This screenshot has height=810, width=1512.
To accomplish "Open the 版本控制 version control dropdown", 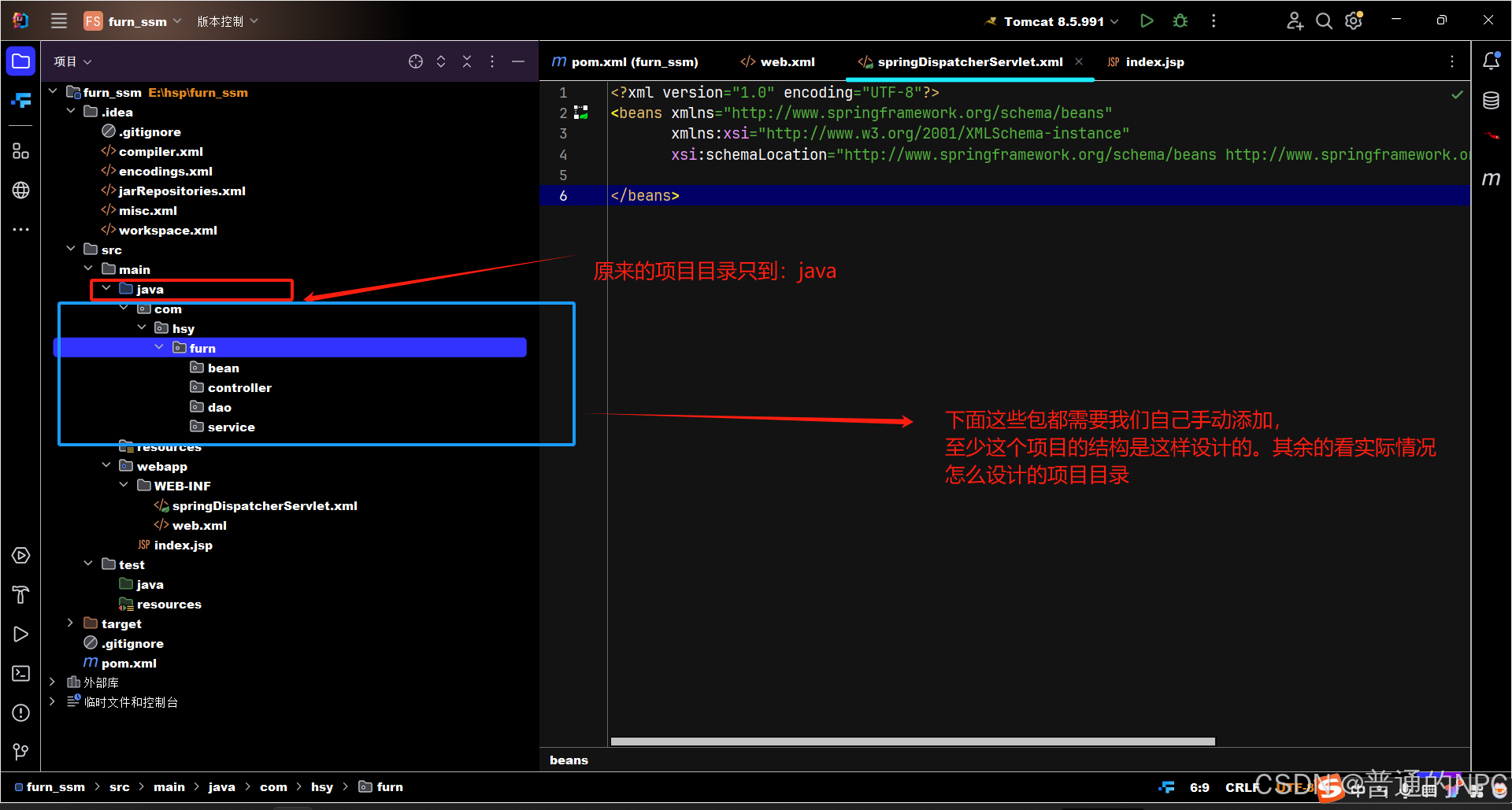I will click(x=227, y=21).
